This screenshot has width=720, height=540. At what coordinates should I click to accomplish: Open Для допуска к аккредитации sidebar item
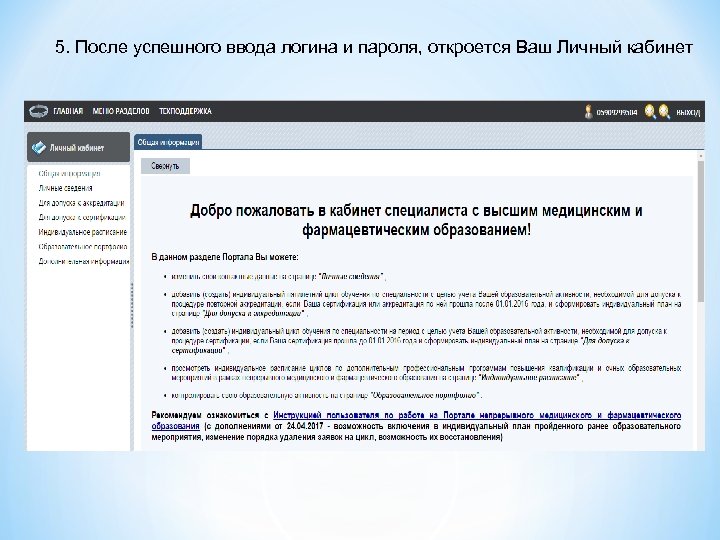(81, 202)
